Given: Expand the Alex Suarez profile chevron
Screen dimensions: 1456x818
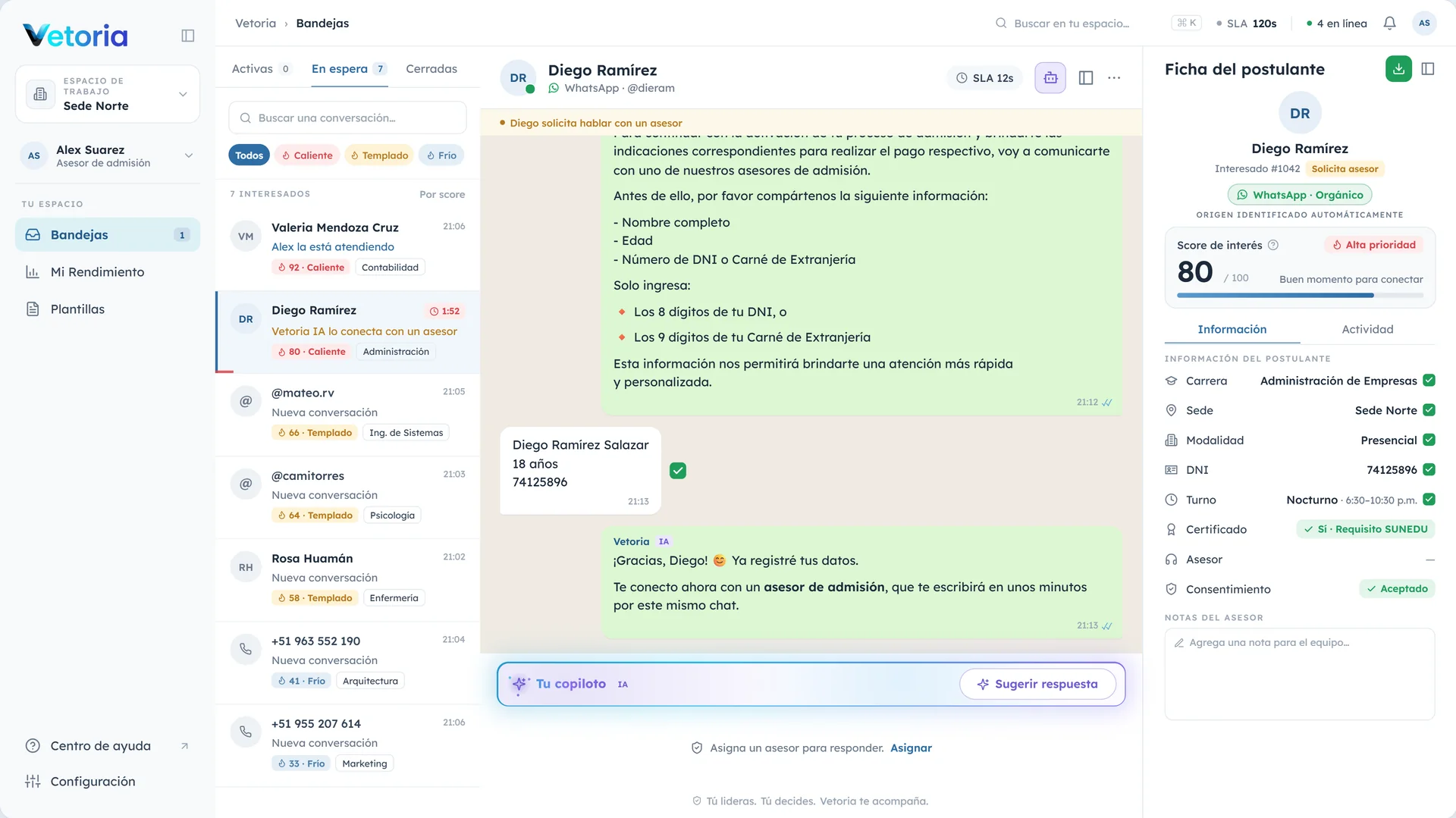Looking at the screenshot, I should [189, 155].
